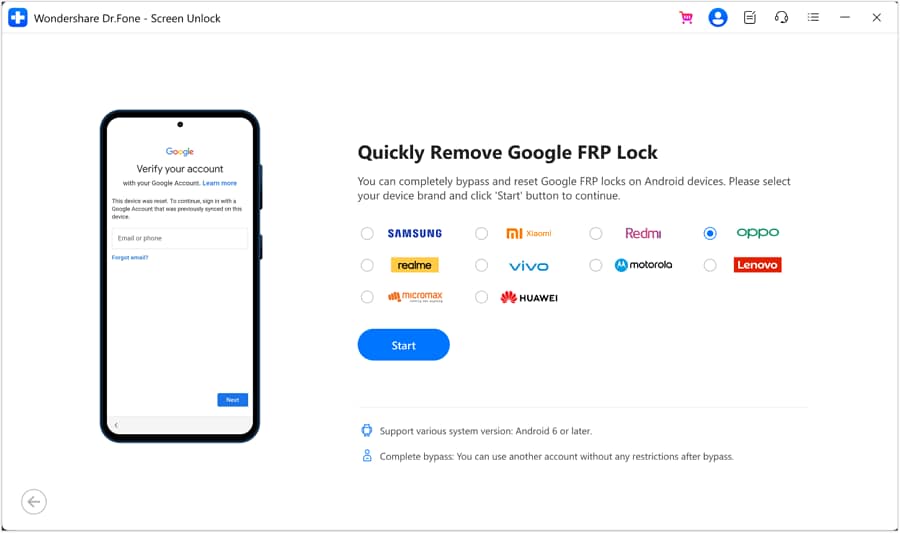Click the blue Start button
Image resolution: width=900 pixels, height=533 pixels.
pyautogui.click(x=404, y=345)
